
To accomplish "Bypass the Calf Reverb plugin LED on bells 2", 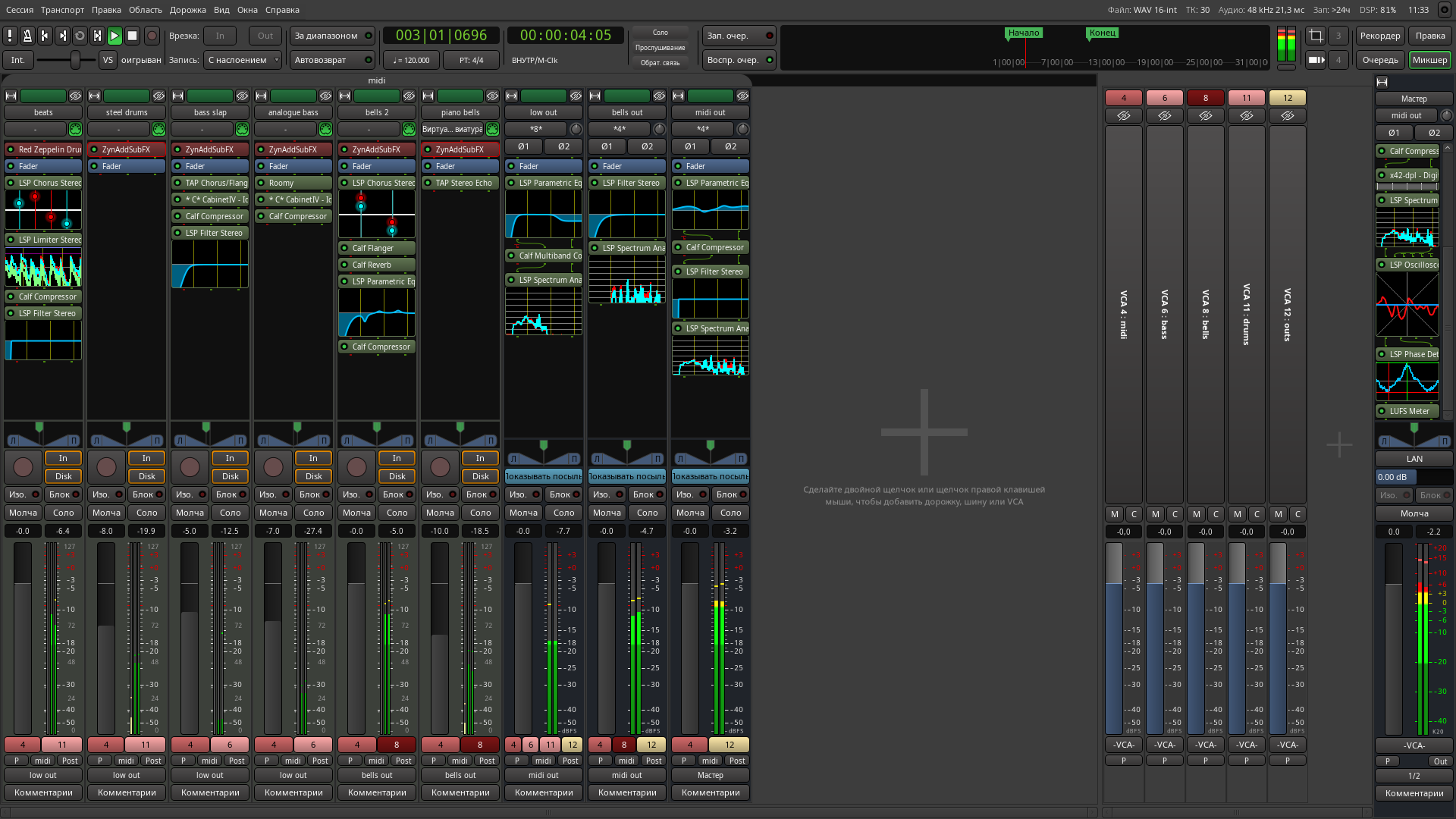I will pos(344,265).
